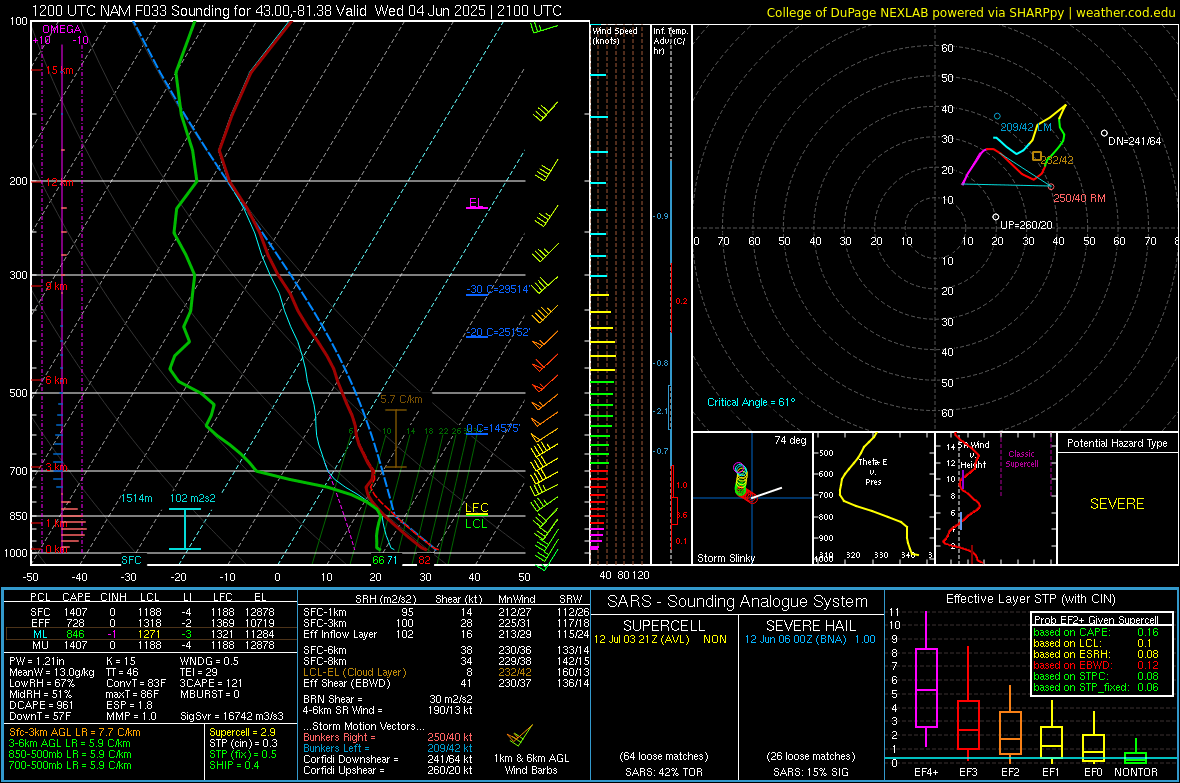
Task: Click the based on CAPE: 0.16 line
Action: coord(1096,632)
